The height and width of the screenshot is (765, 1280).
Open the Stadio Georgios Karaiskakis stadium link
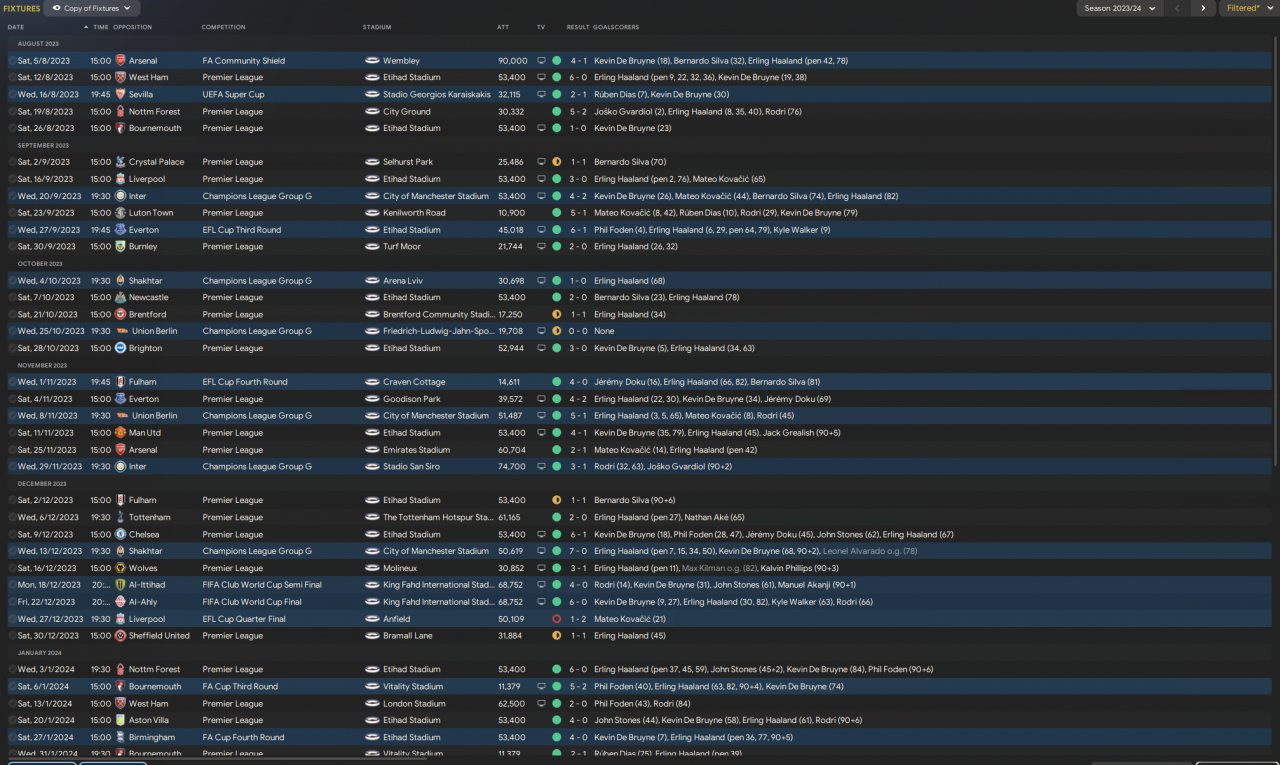coord(437,95)
